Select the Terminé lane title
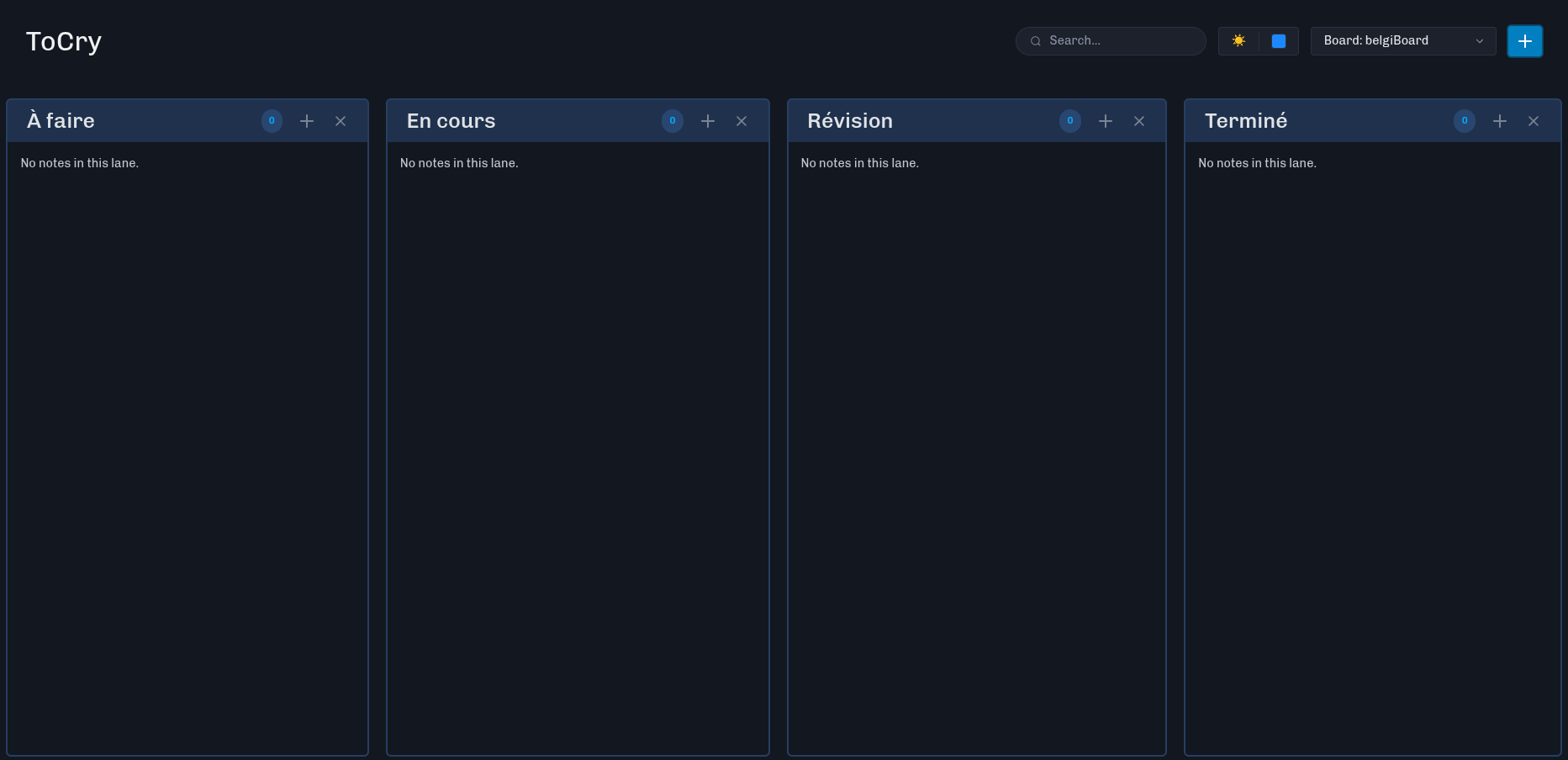The width and height of the screenshot is (1568, 760). [x=1246, y=121]
